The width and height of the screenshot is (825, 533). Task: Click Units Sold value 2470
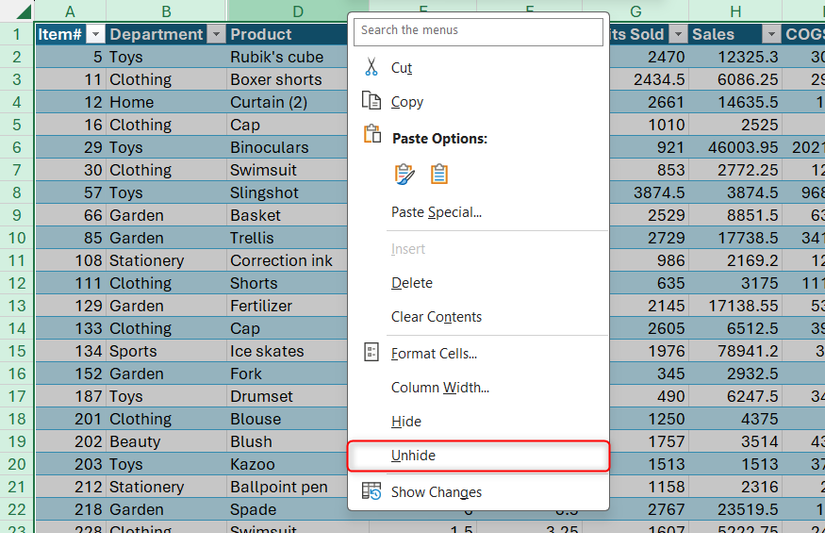coord(649,57)
